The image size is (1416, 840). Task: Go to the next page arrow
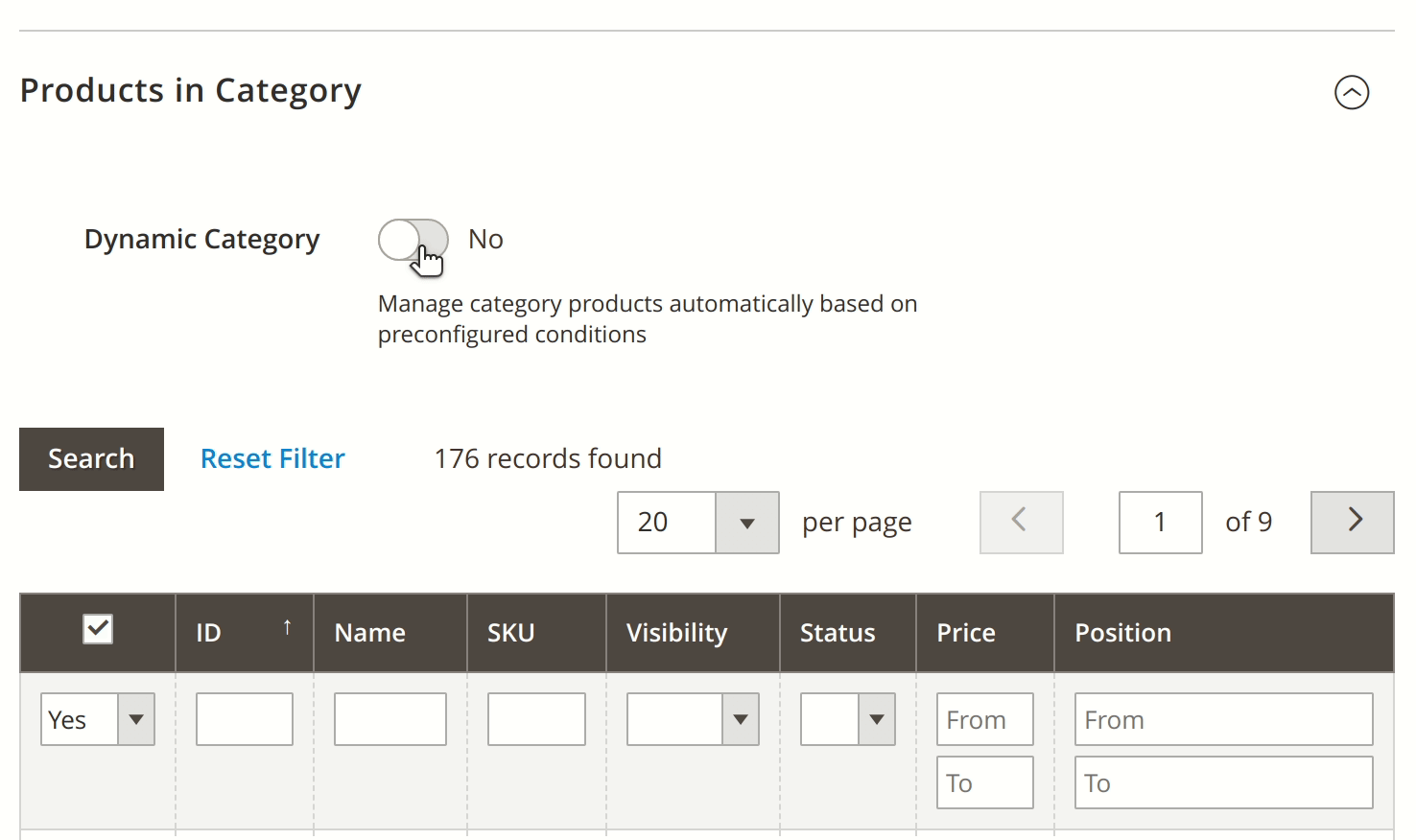tap(1353, 523)
